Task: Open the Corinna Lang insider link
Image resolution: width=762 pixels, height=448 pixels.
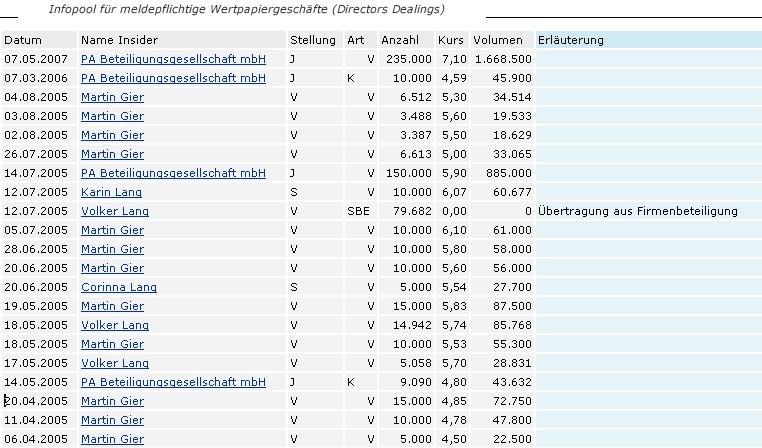Action: [115, 287]
